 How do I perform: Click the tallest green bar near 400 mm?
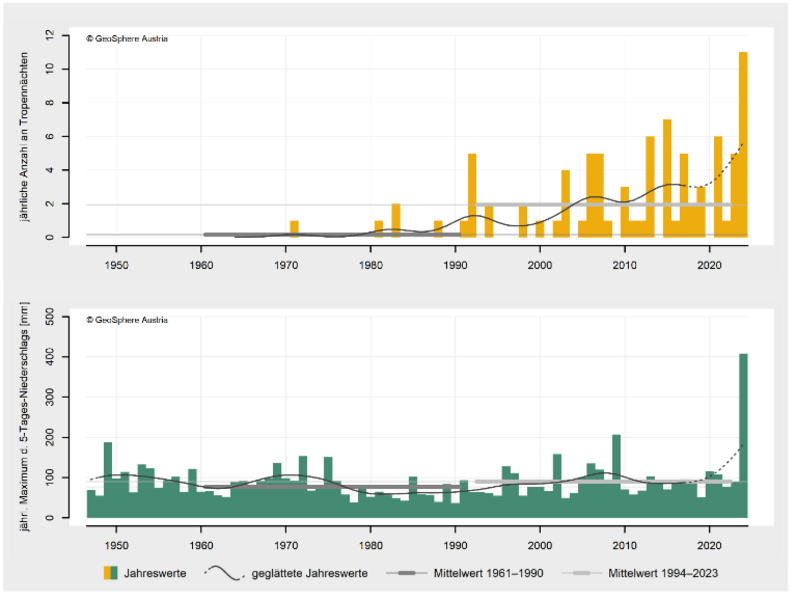point(743,435)
